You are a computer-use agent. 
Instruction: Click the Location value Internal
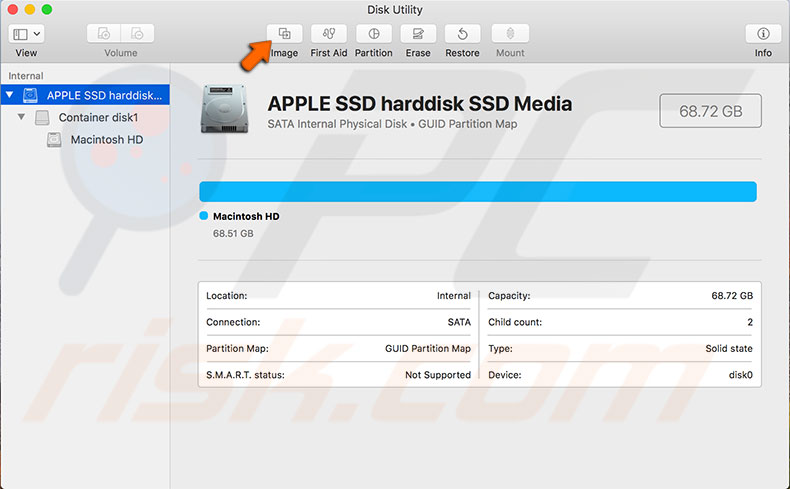(x=453, y=296)
